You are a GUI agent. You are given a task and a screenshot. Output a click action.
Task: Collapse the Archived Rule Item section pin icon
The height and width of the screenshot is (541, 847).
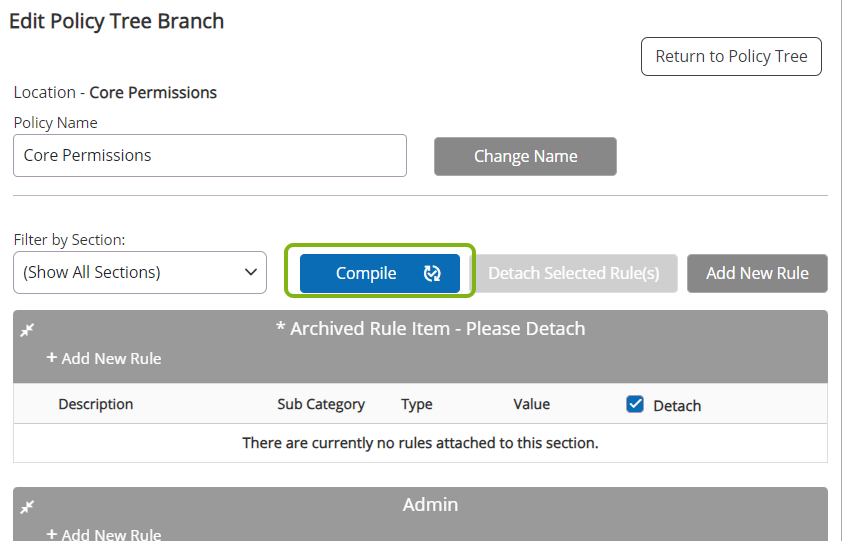click(28, 330)
